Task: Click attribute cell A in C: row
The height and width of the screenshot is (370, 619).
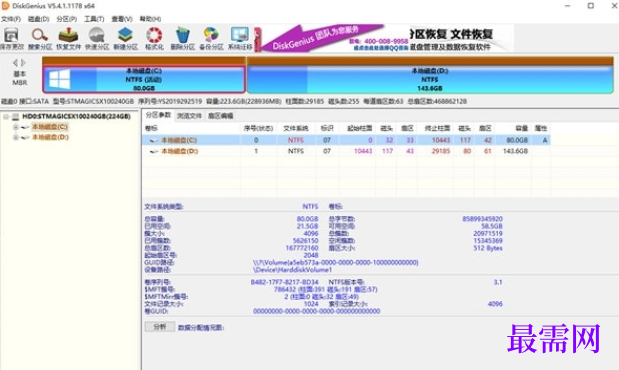Action: click(x=545, y=140)
